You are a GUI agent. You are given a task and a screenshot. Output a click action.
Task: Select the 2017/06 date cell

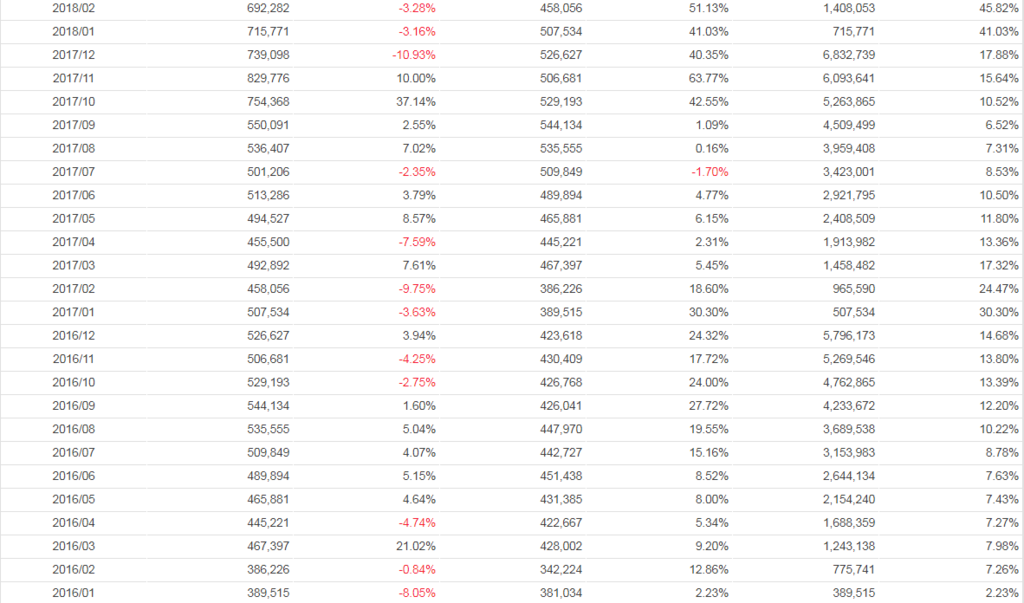click(x=73, y=195)
